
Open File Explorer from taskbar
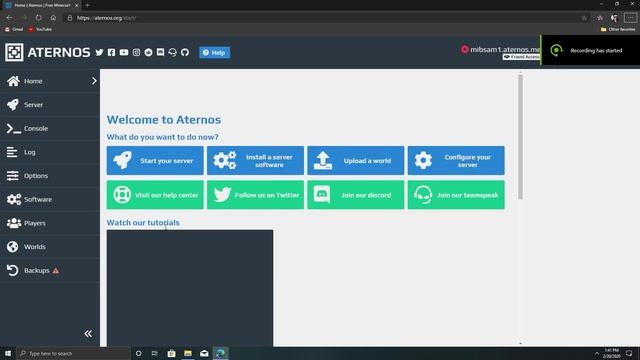click(x=188, y=353)
